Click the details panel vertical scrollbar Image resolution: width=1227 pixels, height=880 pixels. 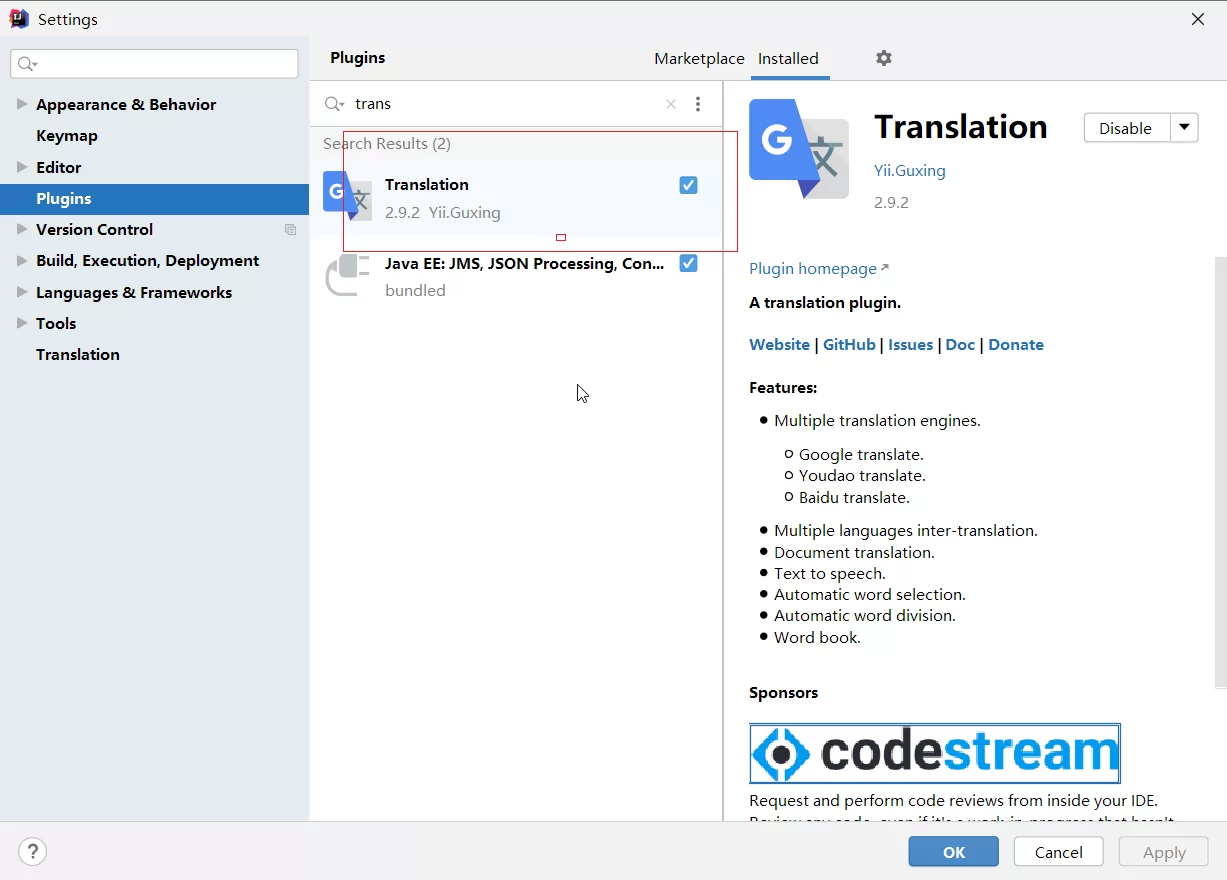point(1220,470)
